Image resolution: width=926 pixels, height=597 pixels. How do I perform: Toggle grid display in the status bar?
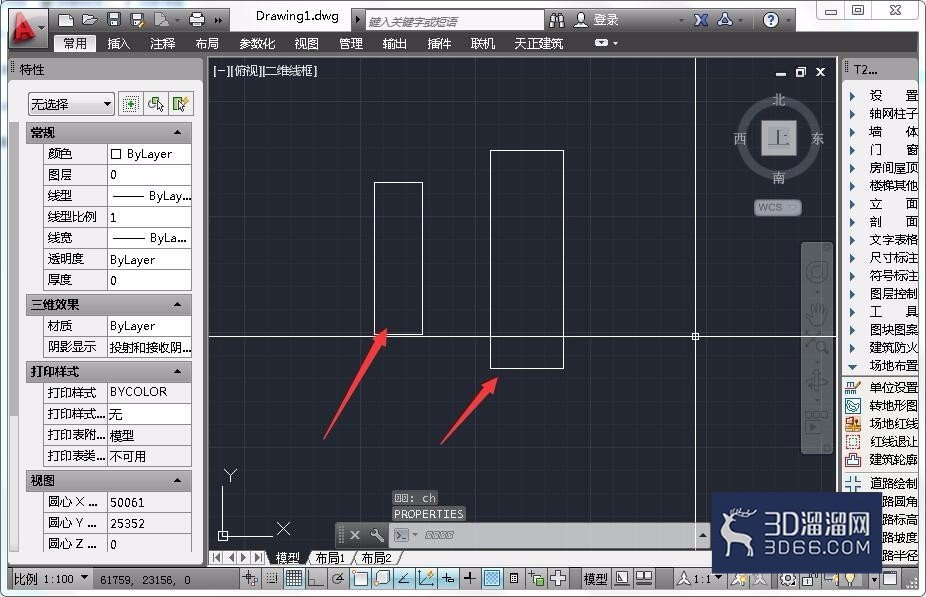tap(294, 579)
